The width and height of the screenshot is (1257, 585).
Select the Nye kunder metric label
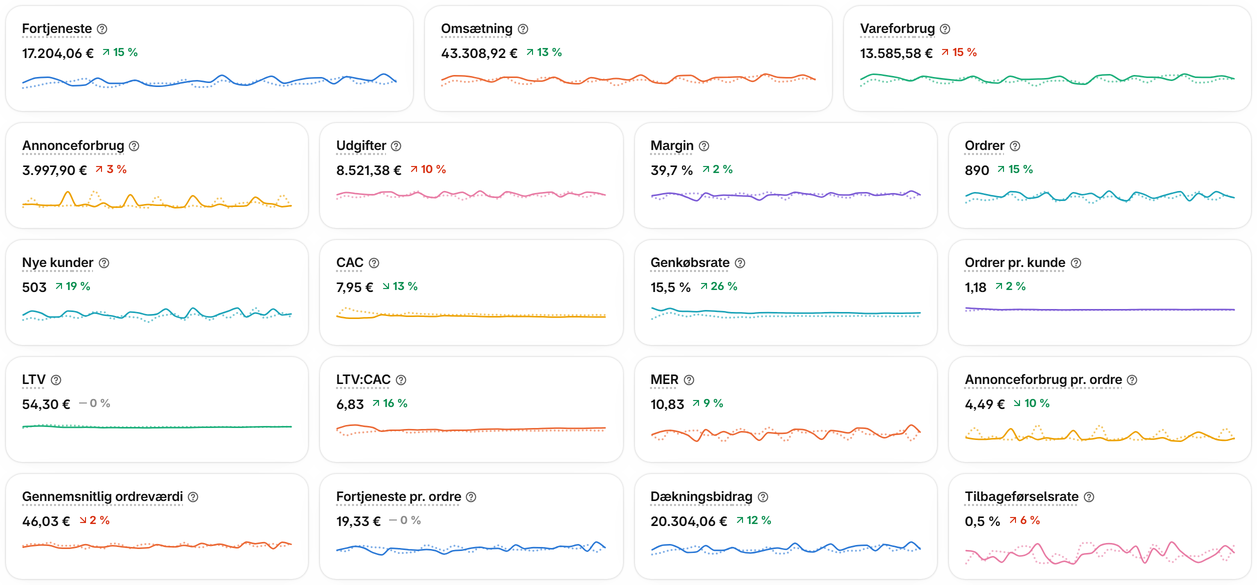pyautogui.click(x=58, y=263)
